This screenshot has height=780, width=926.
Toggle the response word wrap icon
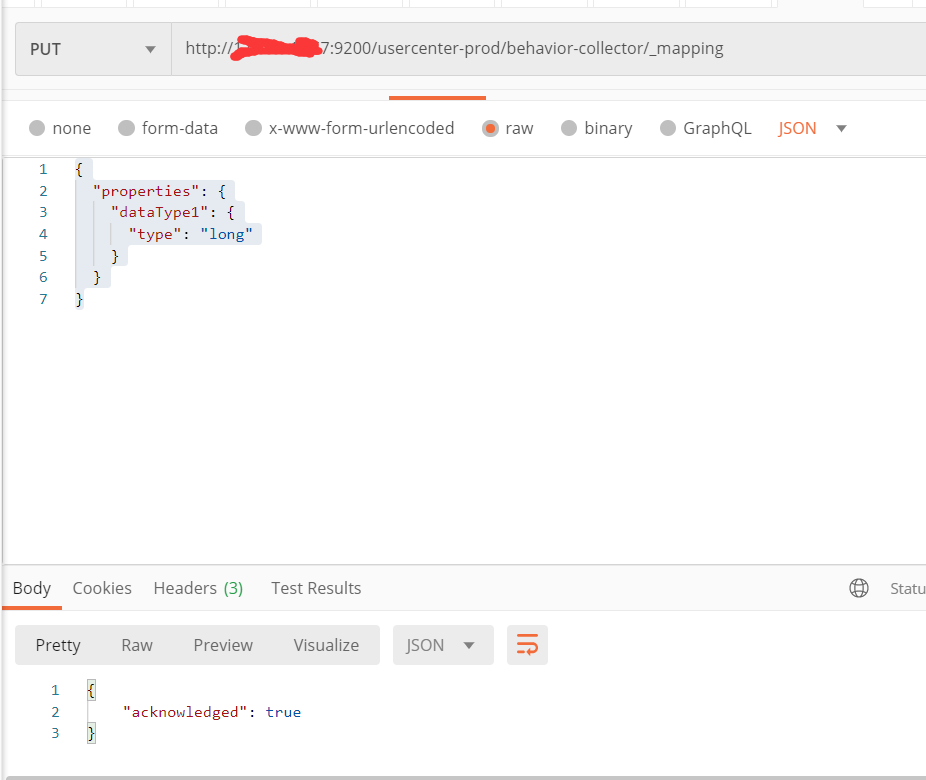point(527,645)
